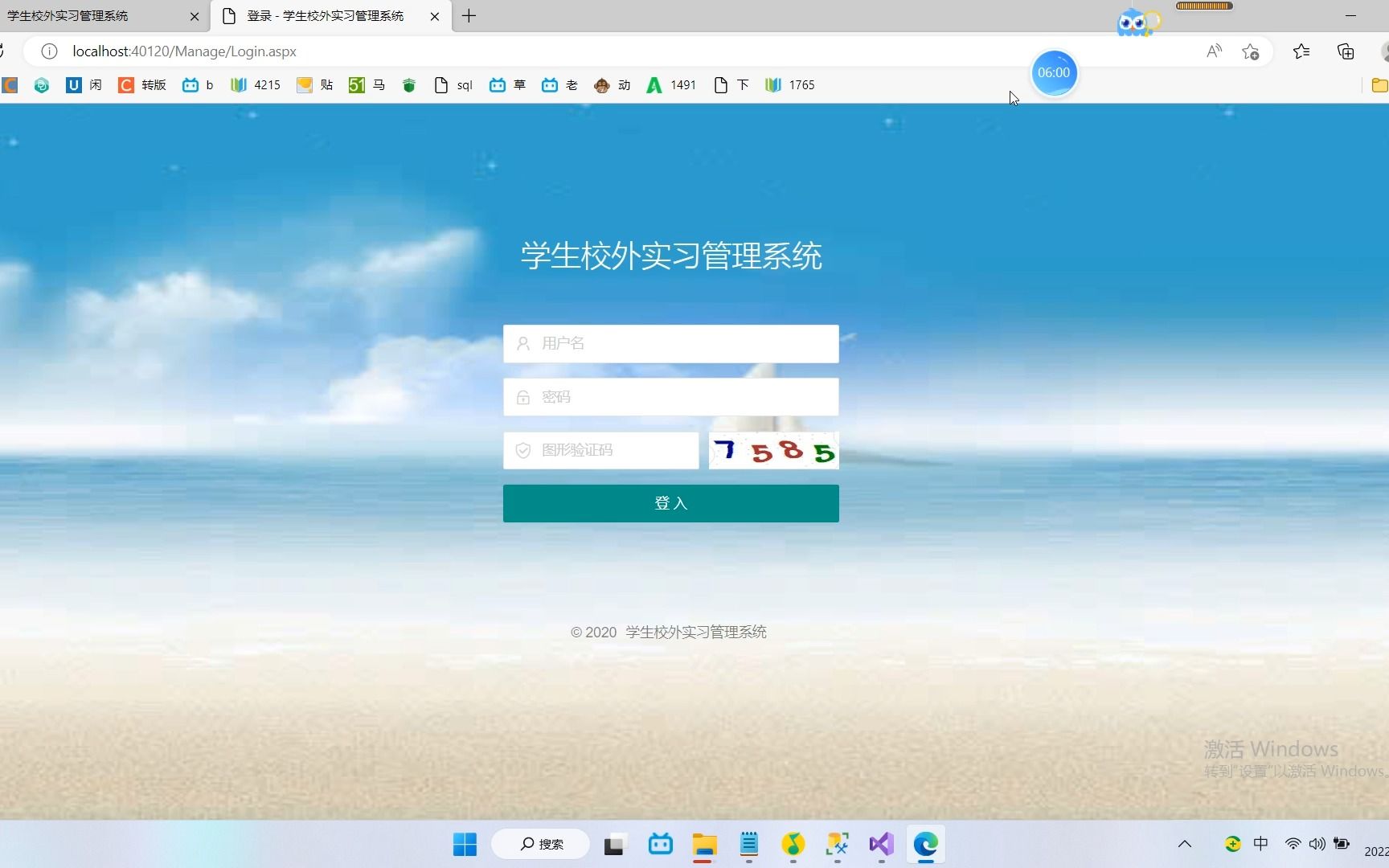Screen dimensions: 1389x868
Task: Open a new browser tab
Action: (x=469, y=15)
